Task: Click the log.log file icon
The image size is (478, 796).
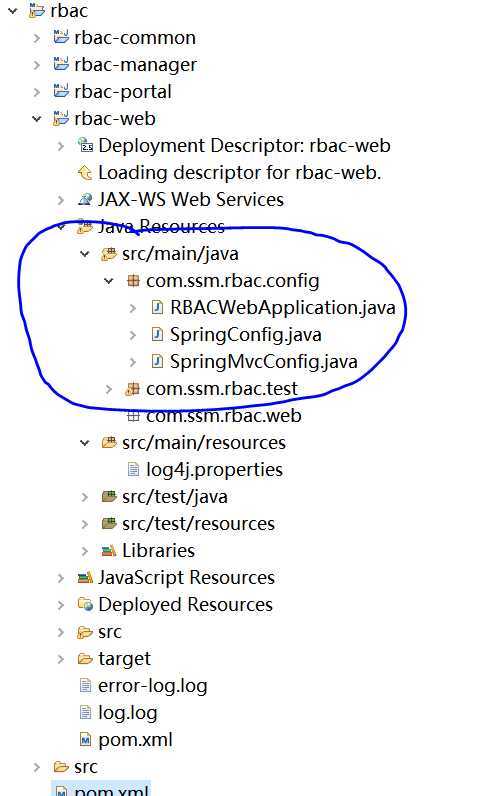Action: pos(85,712)
